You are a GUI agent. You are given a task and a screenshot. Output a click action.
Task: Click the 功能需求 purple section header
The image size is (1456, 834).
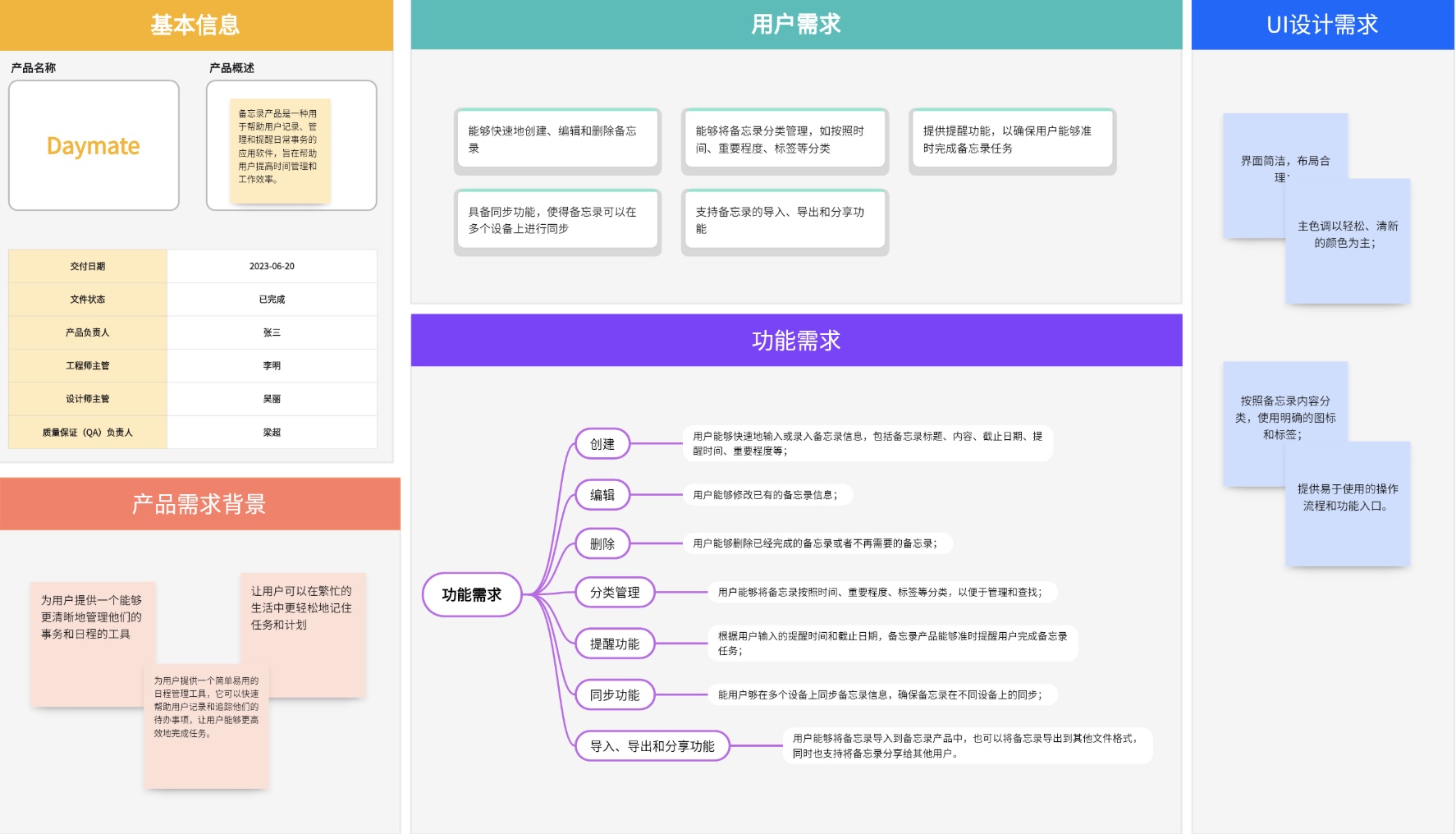tap(796, 340)
